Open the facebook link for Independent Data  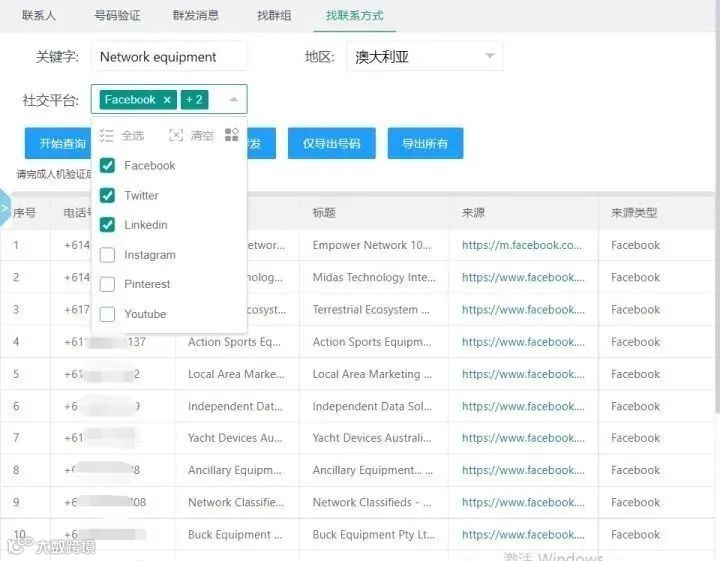[523, 406]
